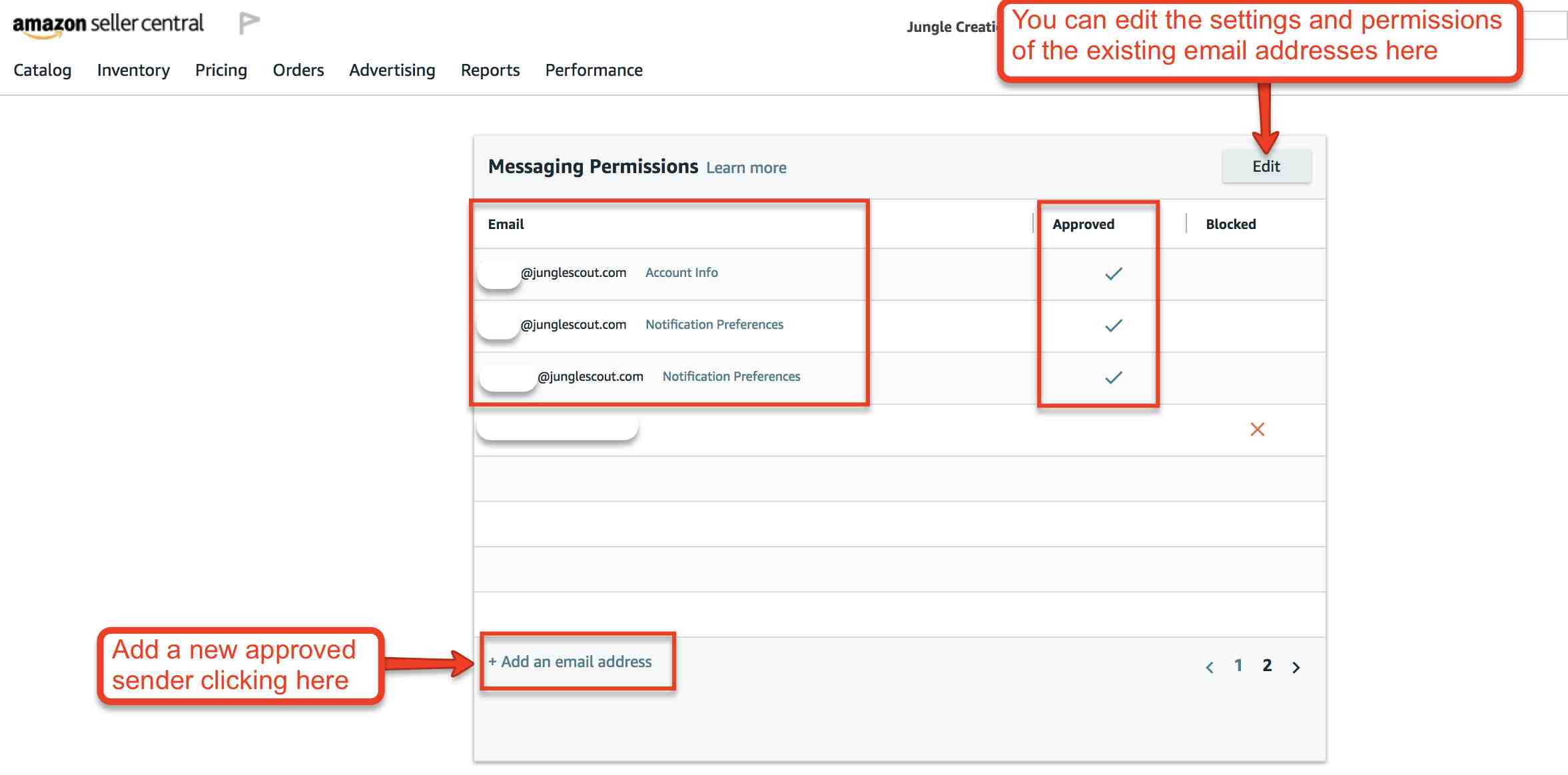The height and width of the screenshot is (775, 1568).
Task: Click the third row approved checkmark
Action: (1114, 378)
